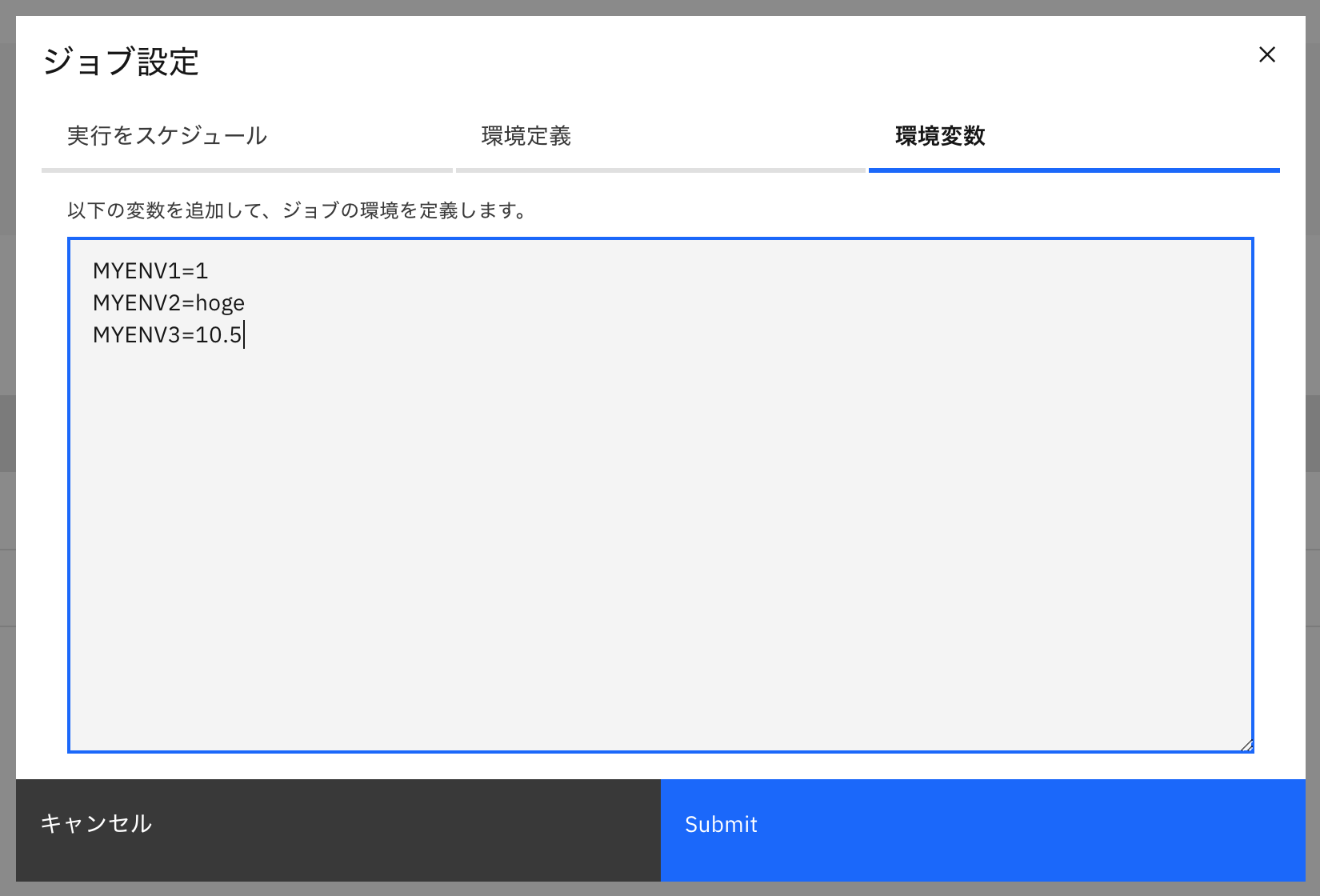
Task: Click the MYENV3=10.5 line
Action: point(167,335)
